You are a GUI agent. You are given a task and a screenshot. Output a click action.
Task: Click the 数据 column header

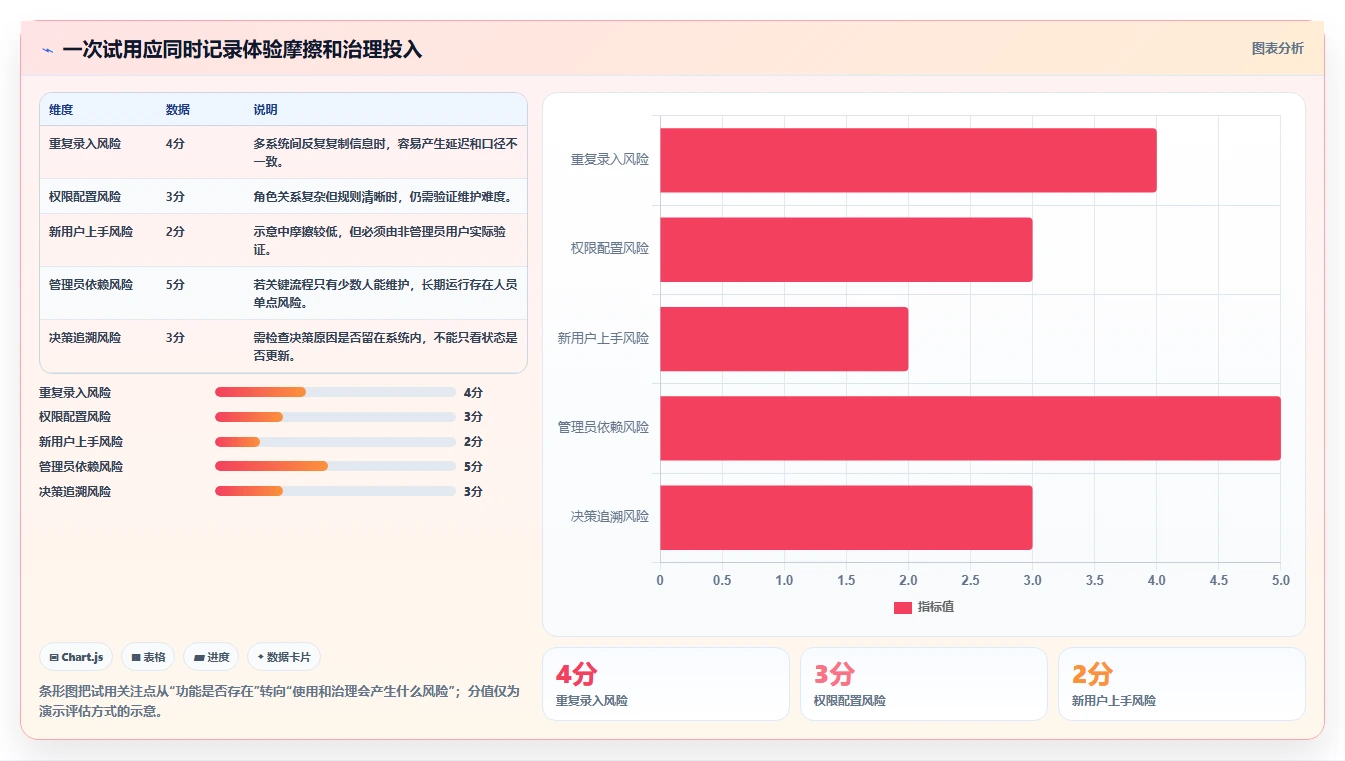coord(177,109)
